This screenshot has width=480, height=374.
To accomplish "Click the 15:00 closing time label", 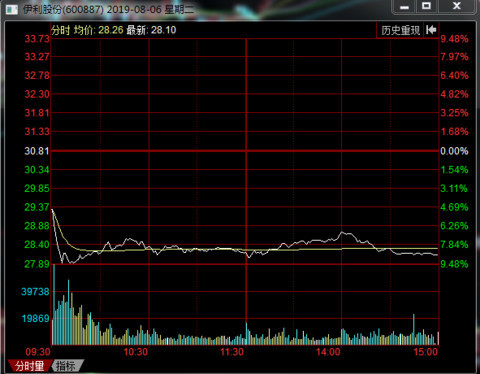I will (x=425, y=352).
